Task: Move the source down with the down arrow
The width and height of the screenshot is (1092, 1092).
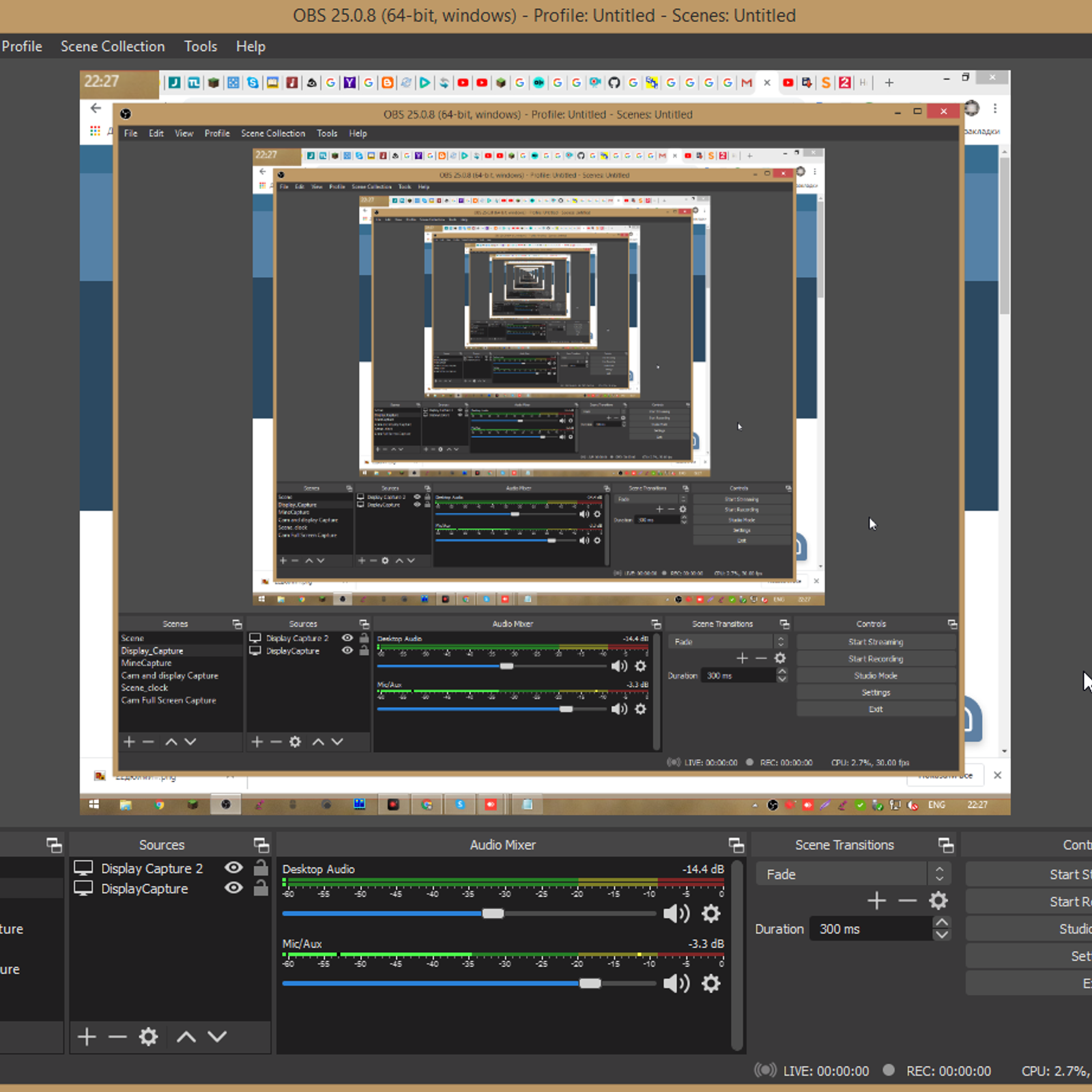Action: (x=217, y=1037)
